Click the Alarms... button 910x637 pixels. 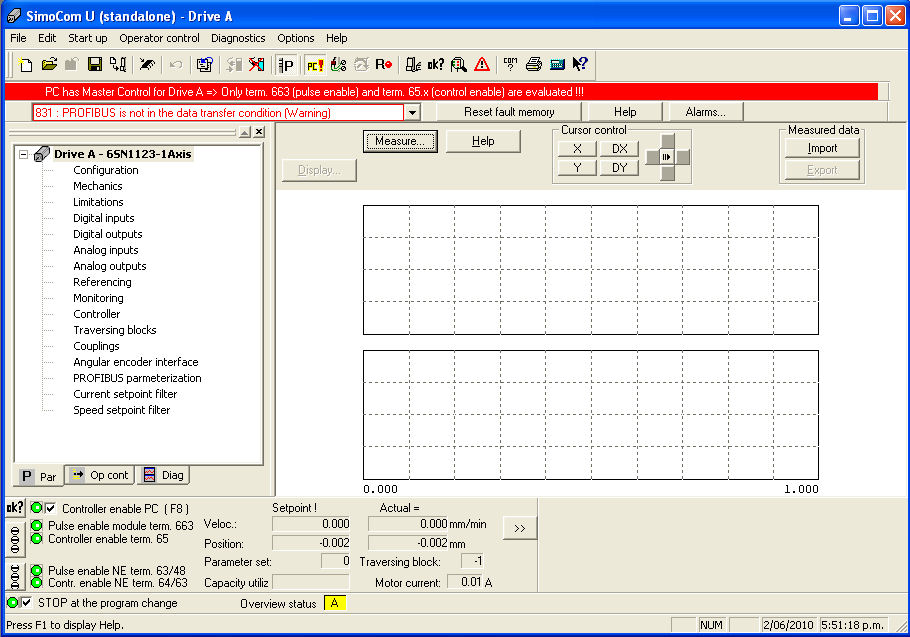pyautogui.click(x=706, y=112)
